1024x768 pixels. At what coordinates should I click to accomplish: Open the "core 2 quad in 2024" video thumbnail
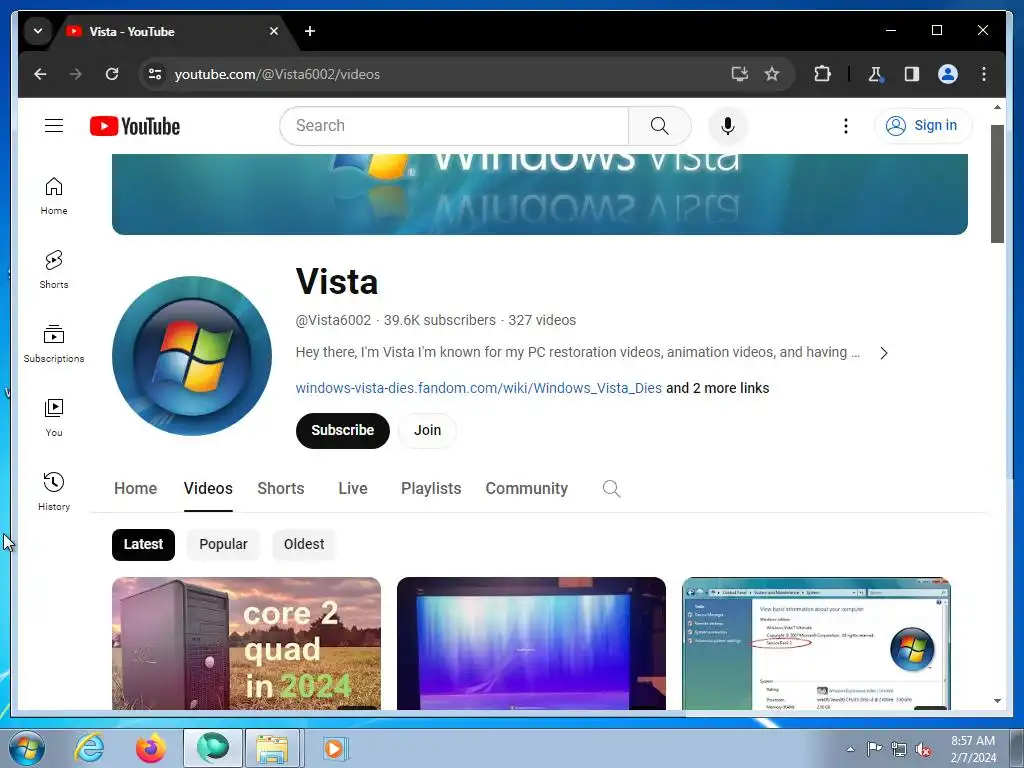click(246, 643)
